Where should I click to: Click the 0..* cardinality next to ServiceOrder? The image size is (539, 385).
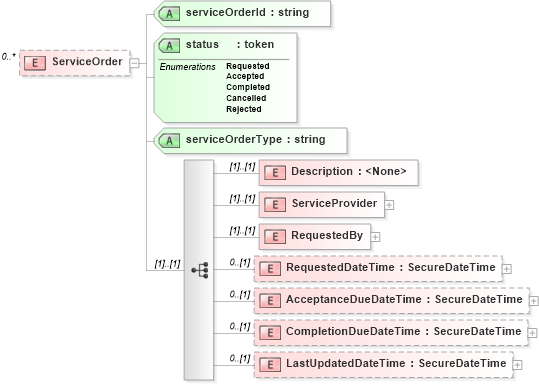coord(9,56)
